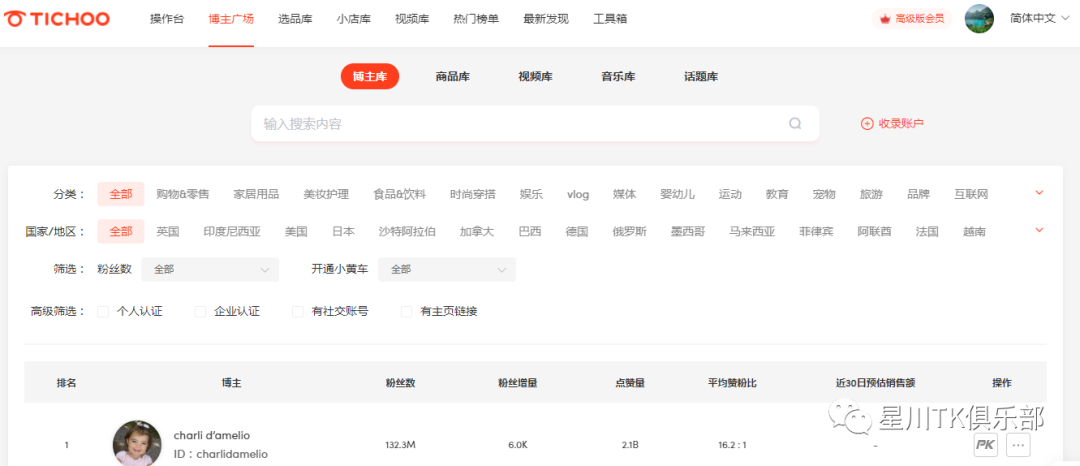Viewport: 1080px width, 466px height.
Task: Filter country by 英国
Action: [x=167, y=231]
